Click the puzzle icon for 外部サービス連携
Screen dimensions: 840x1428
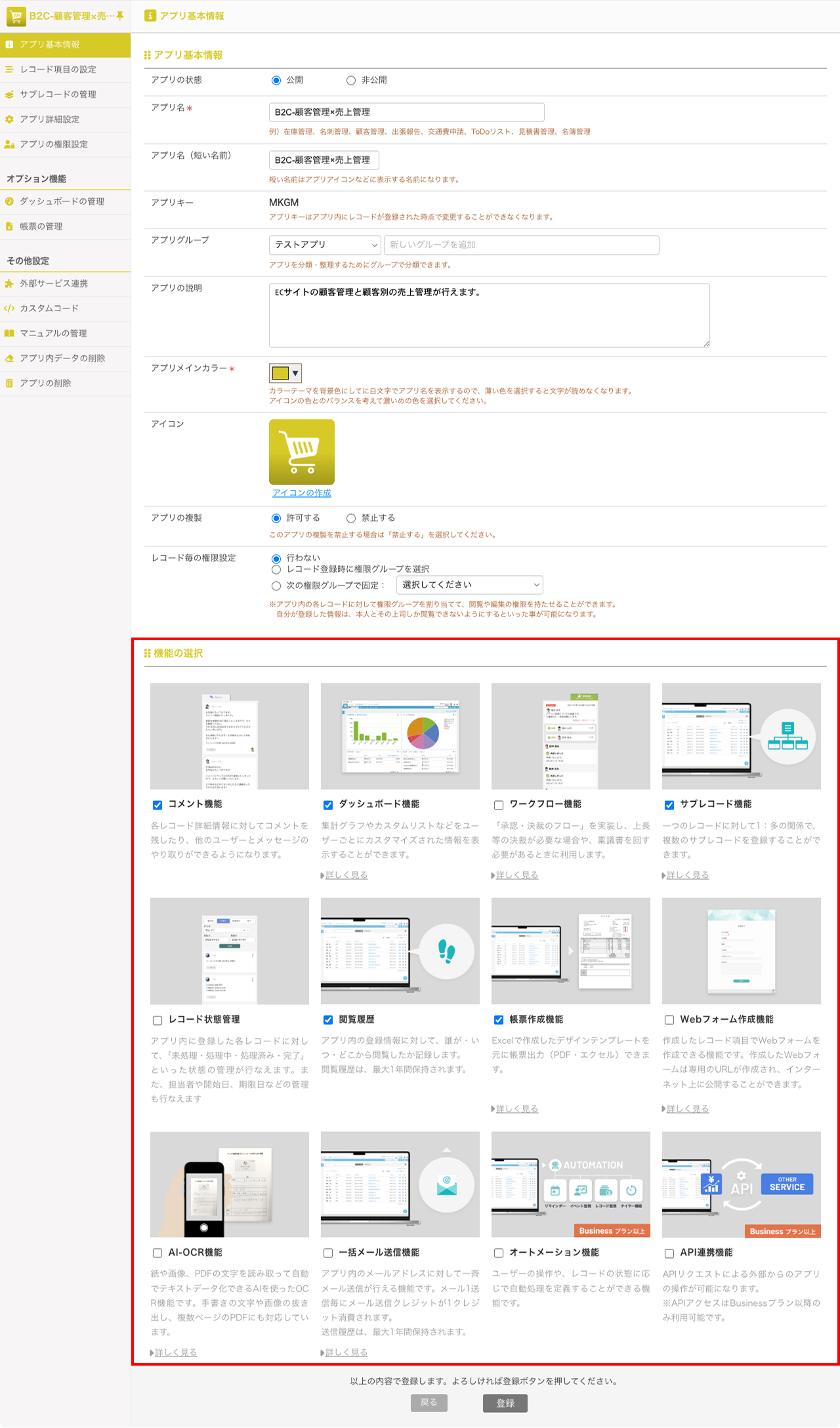point(9,284)
